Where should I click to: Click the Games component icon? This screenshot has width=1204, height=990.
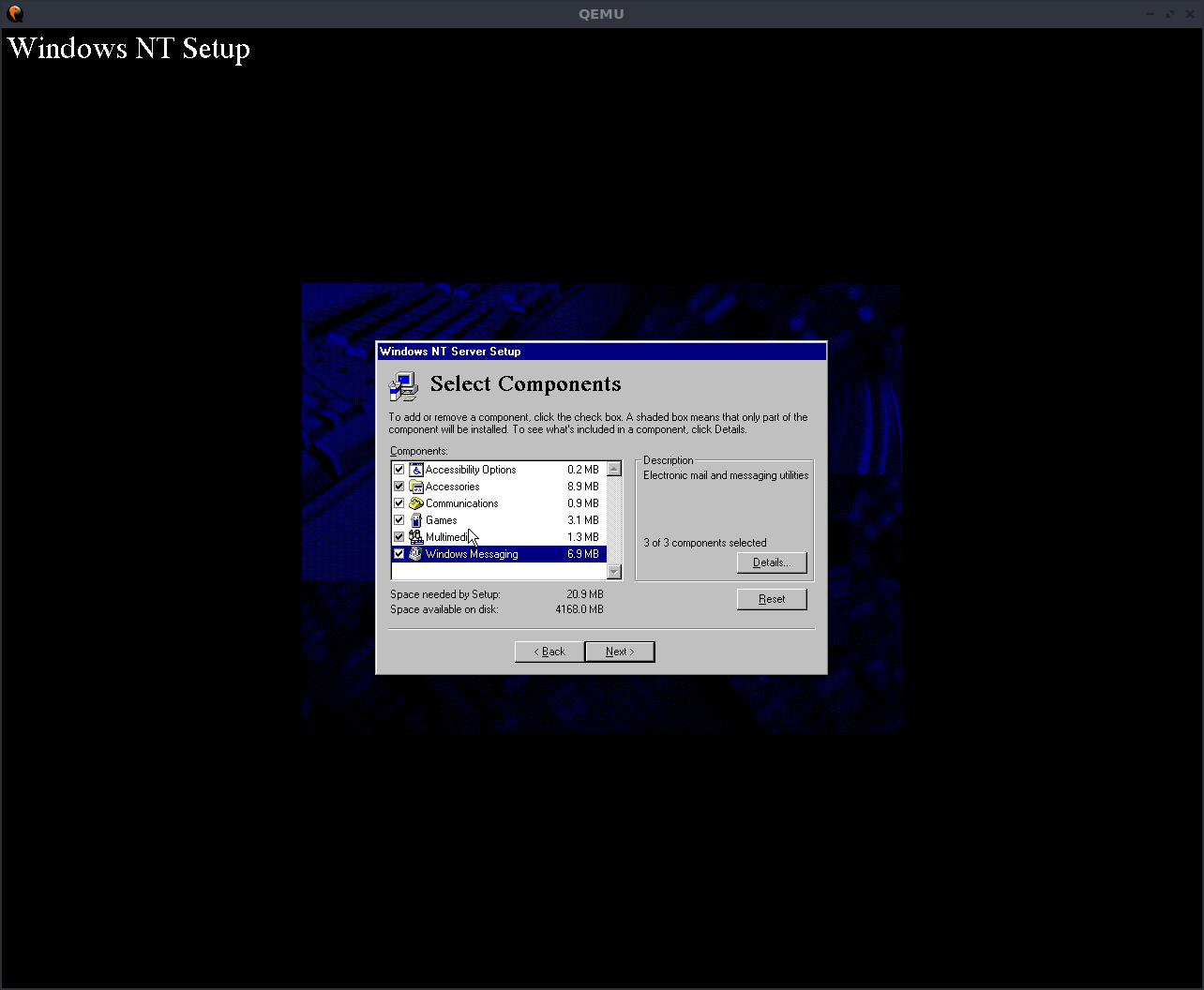(416, 520)
